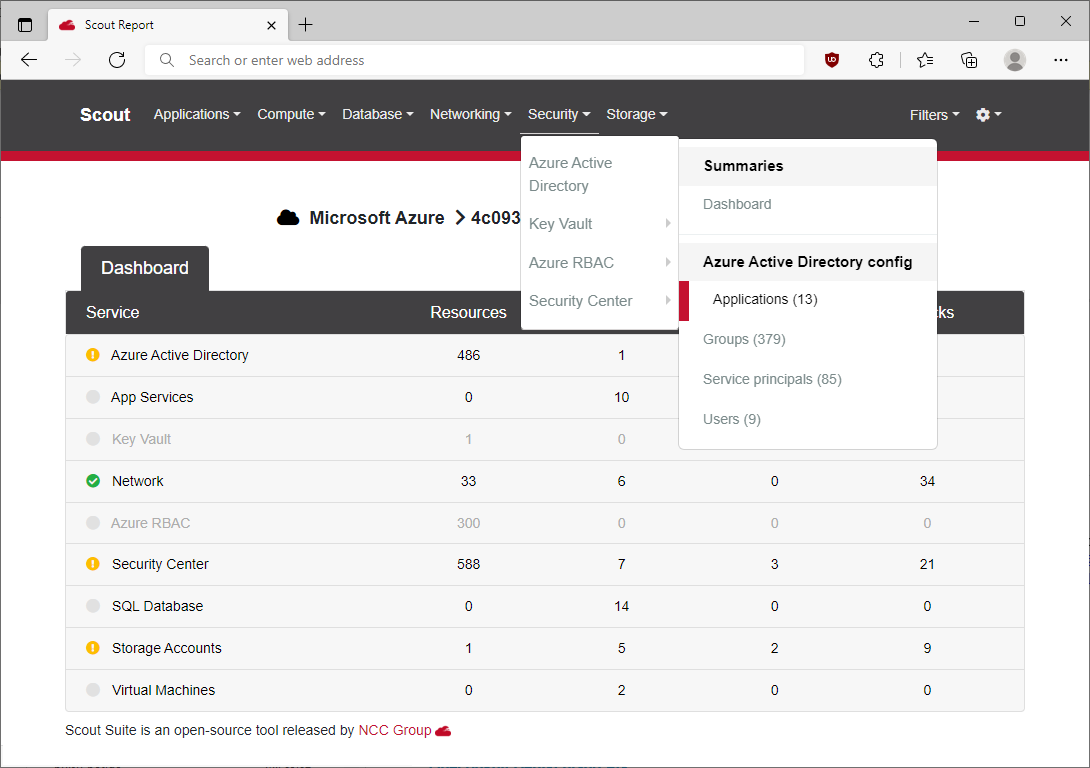Viewport: 1090px width, 768px height.
Task: Select Azure Active Directory menu entry
Action: click(599, 174)
